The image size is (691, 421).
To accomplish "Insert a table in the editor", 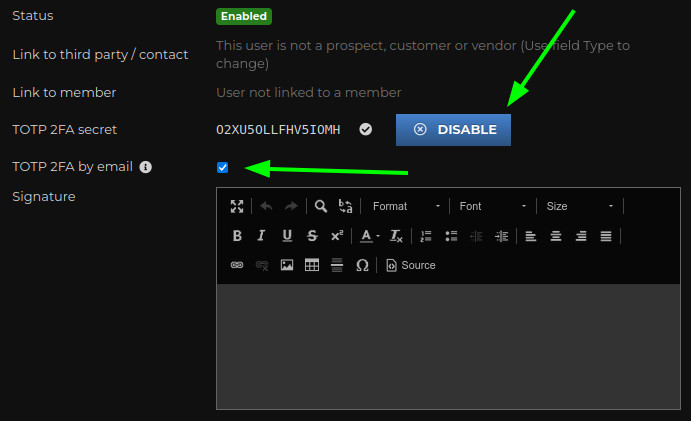I will pyautogui.click(x=312, y=265).
